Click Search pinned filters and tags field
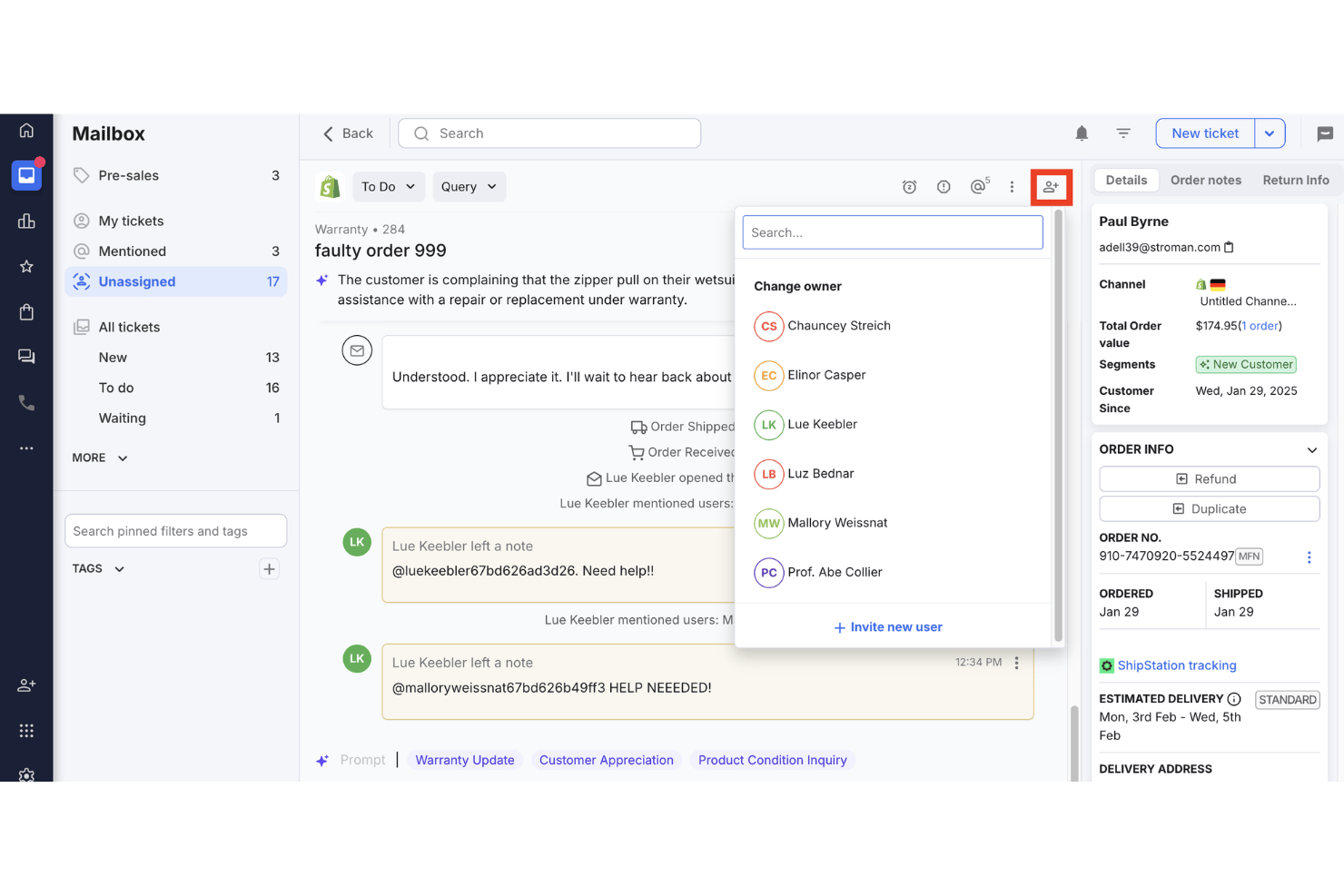 point(176,531)
